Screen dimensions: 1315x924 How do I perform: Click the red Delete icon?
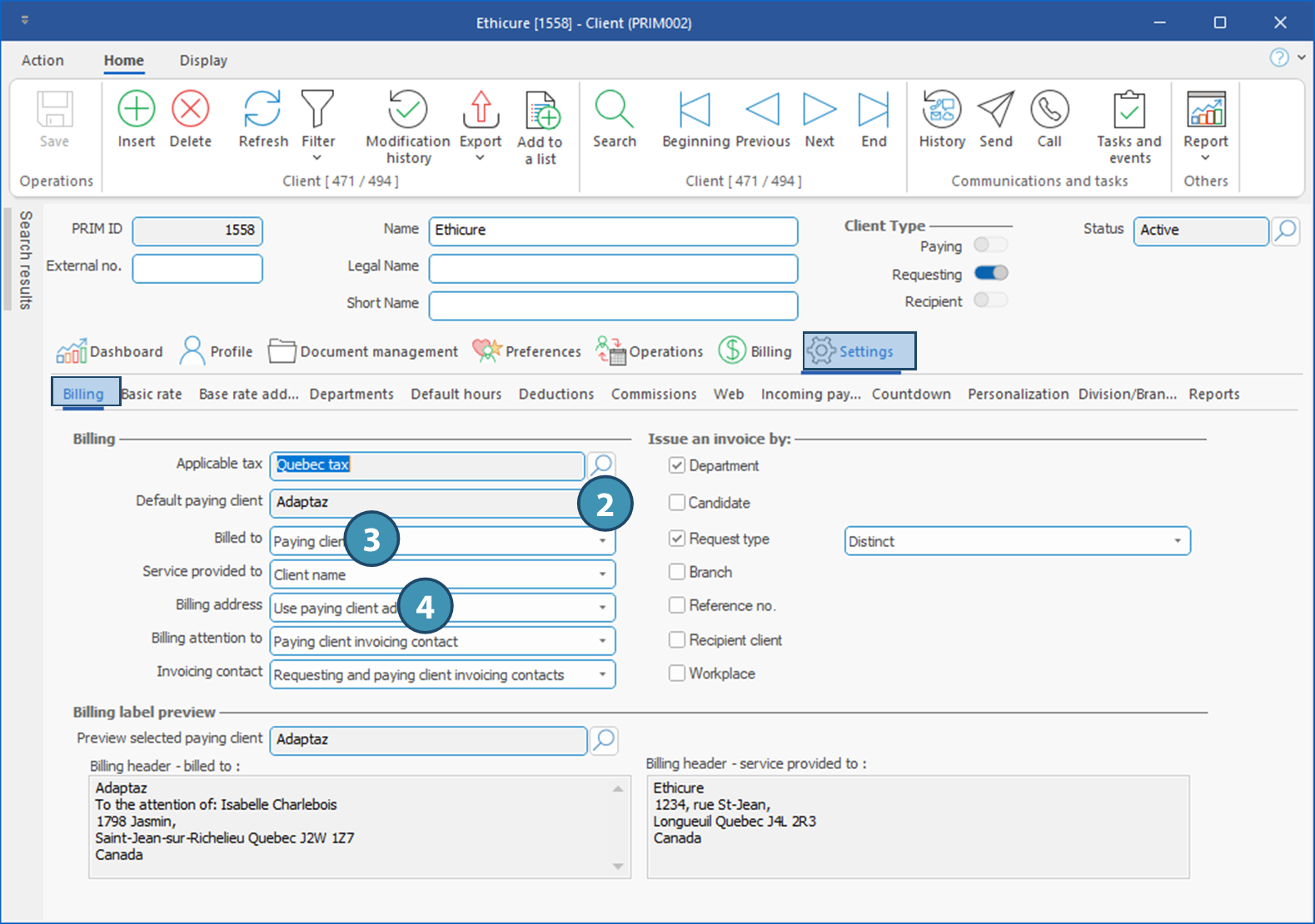(x=190, y=110)
